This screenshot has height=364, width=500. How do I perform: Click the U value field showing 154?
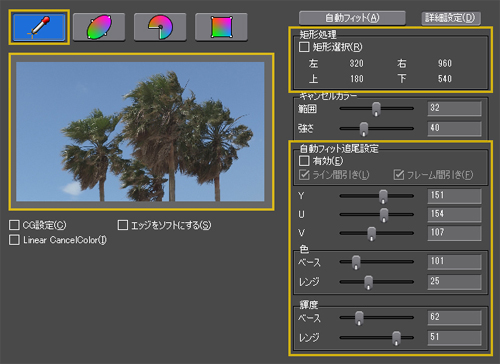[x=454, y=215]
